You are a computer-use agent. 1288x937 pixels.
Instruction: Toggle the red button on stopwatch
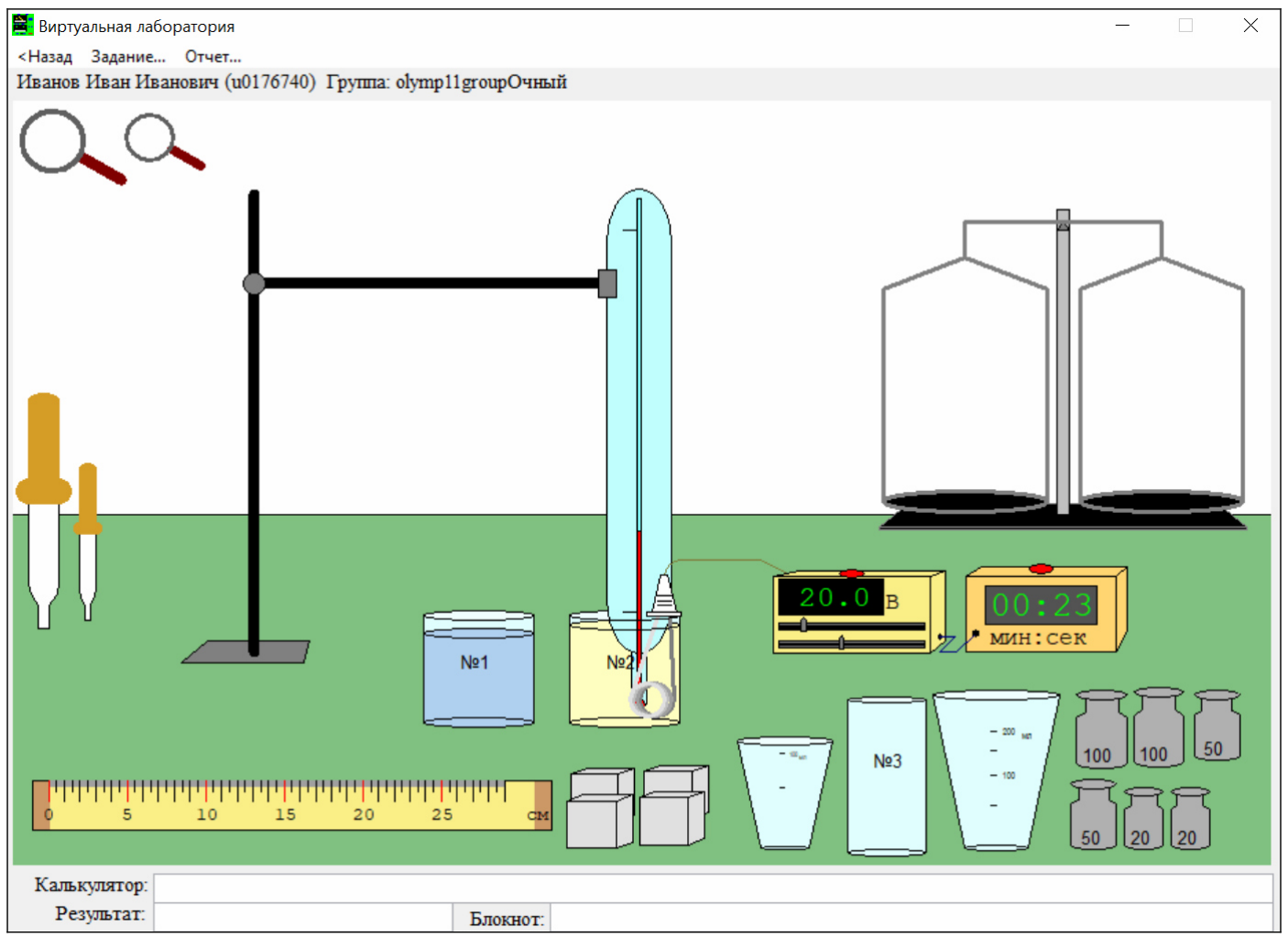pos(1041,569)
